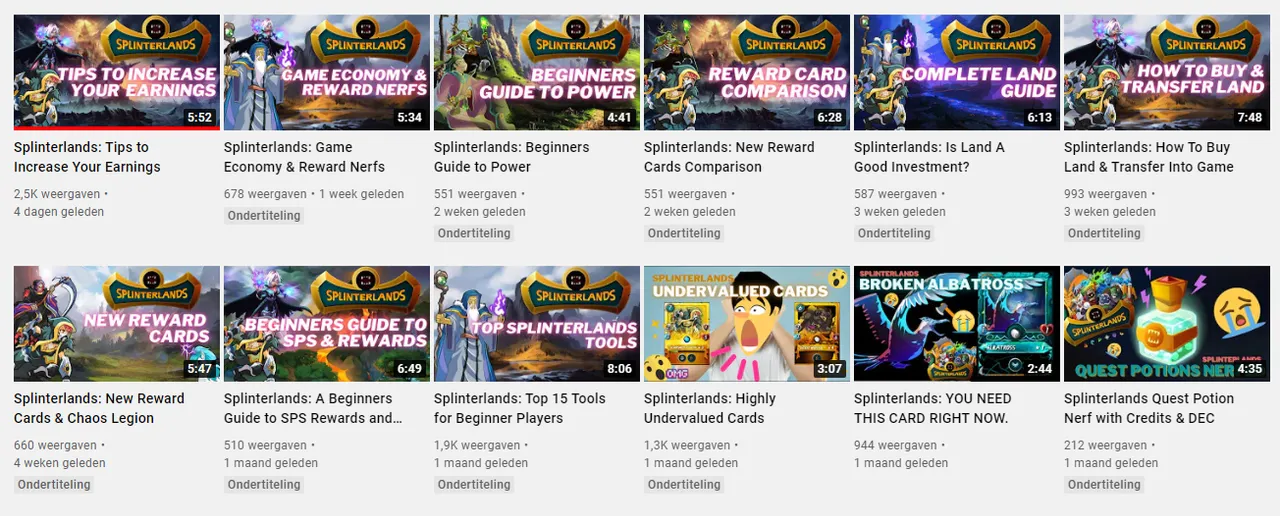Click the 8:06 duration badge on the Top Tools video

click(x=619, y=368)
